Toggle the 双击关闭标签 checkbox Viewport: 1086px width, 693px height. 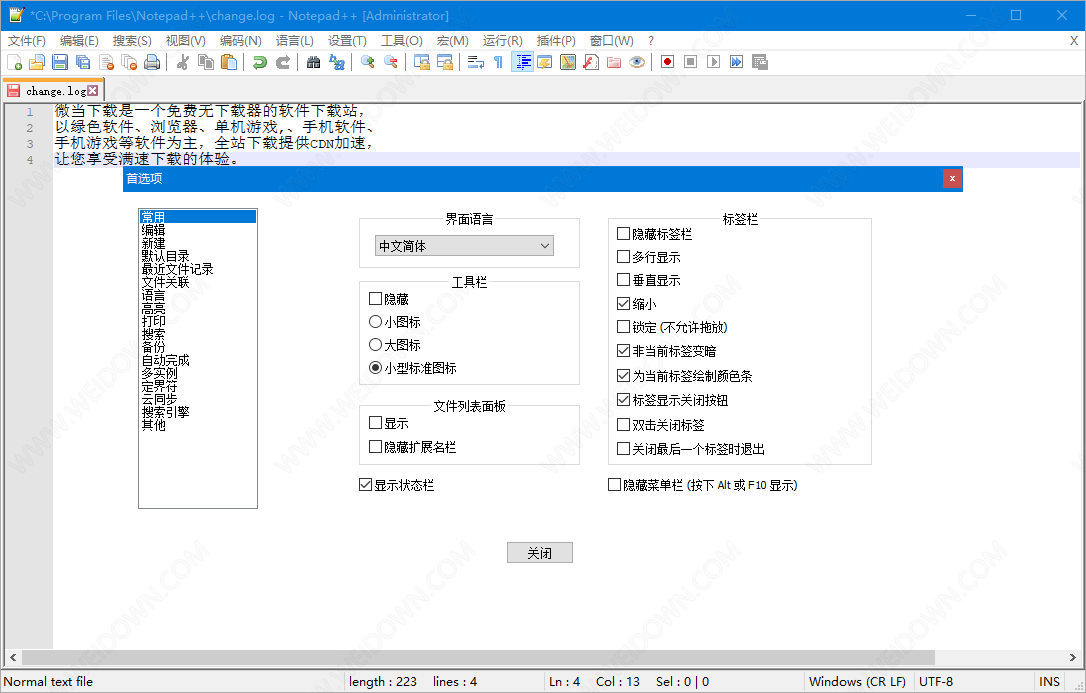[x=623, y=425]
